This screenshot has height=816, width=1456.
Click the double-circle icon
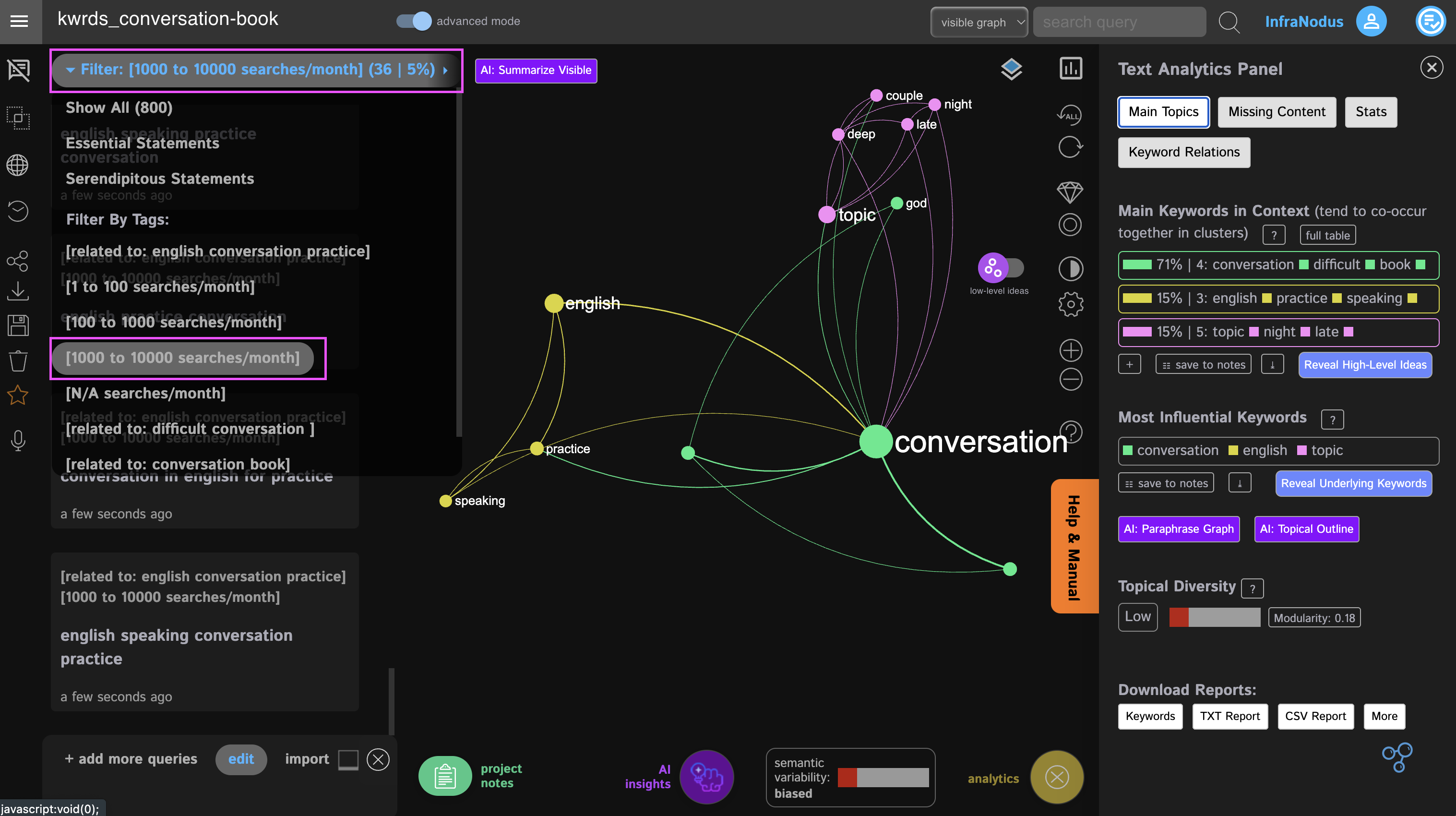pyautogui.click(x=1070, y=225)
